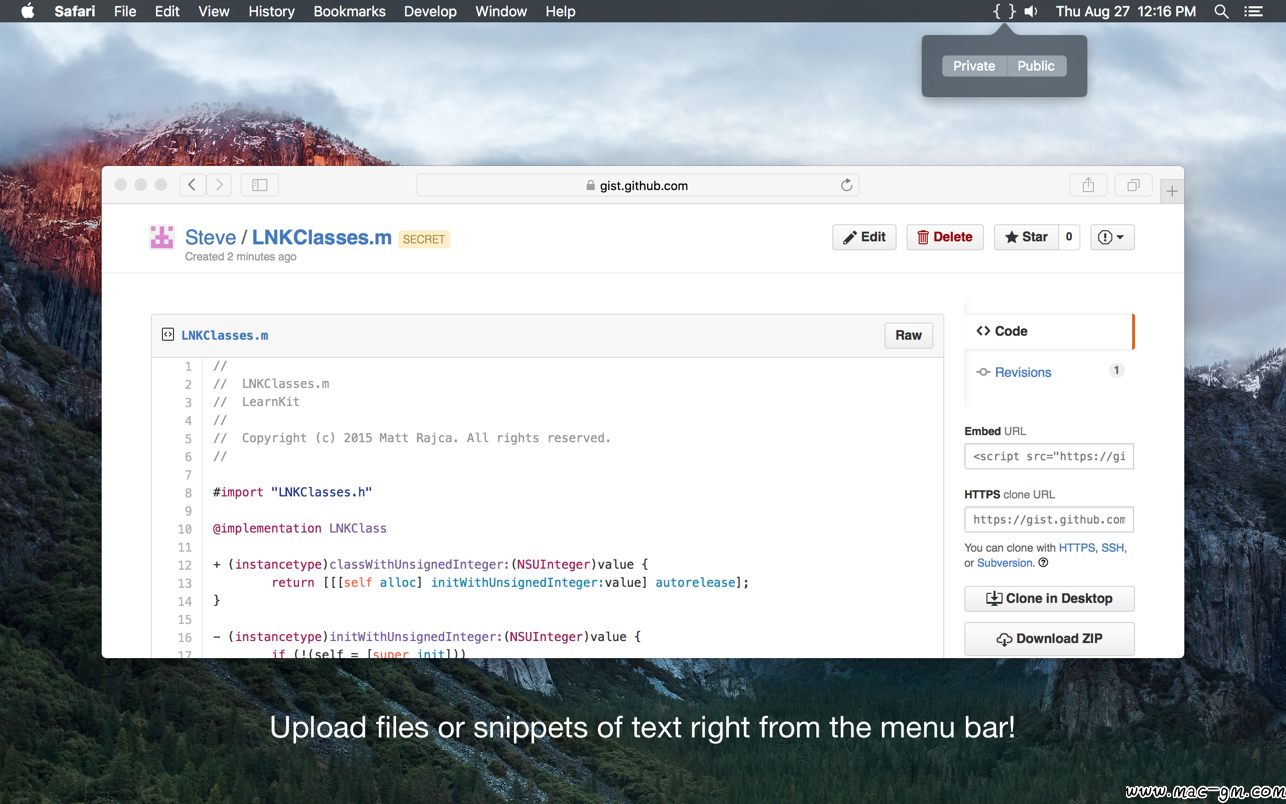
Task: Click the Revisions count badge 1
Action: 1116,371
